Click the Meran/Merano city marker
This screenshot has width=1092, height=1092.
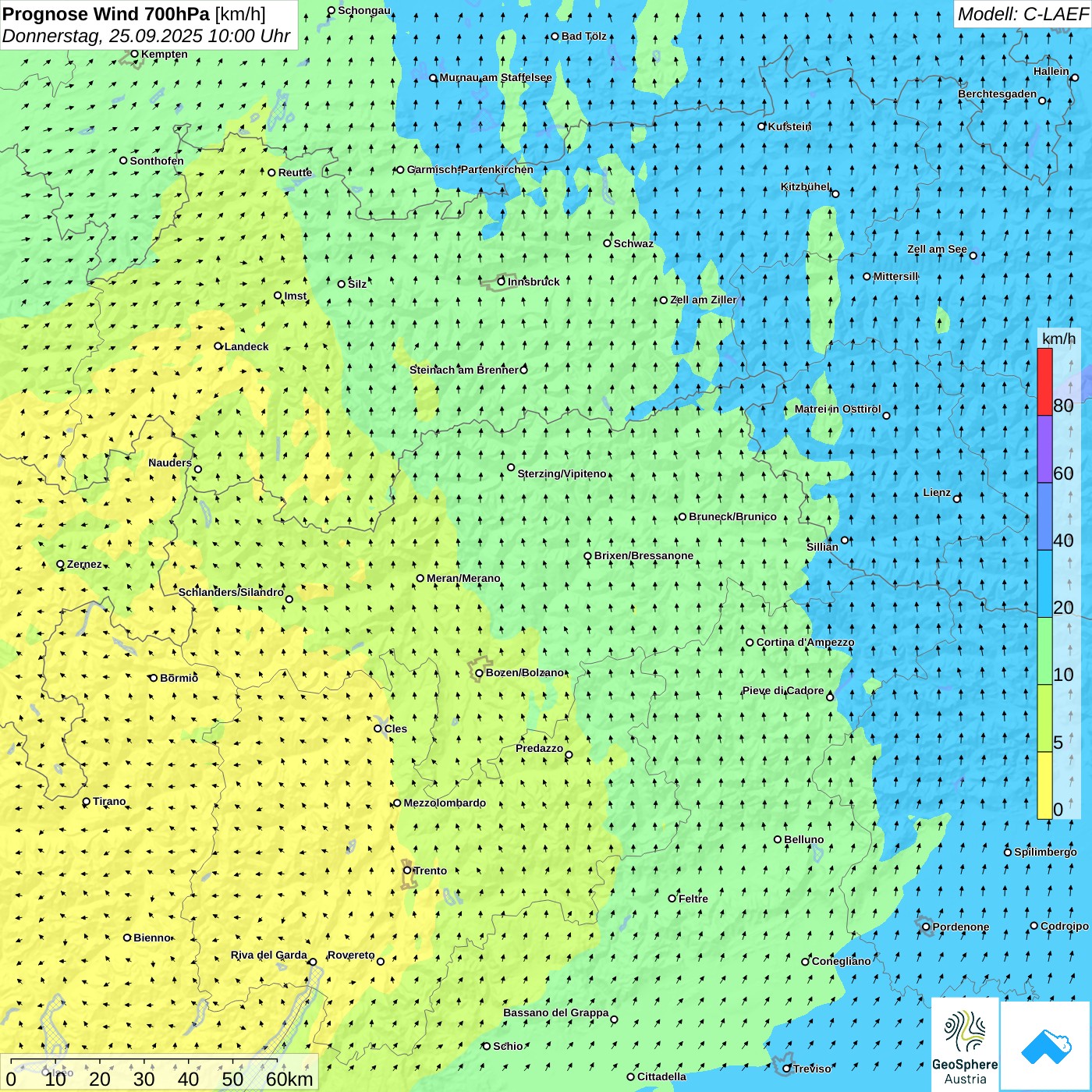(x=420, y=578)
